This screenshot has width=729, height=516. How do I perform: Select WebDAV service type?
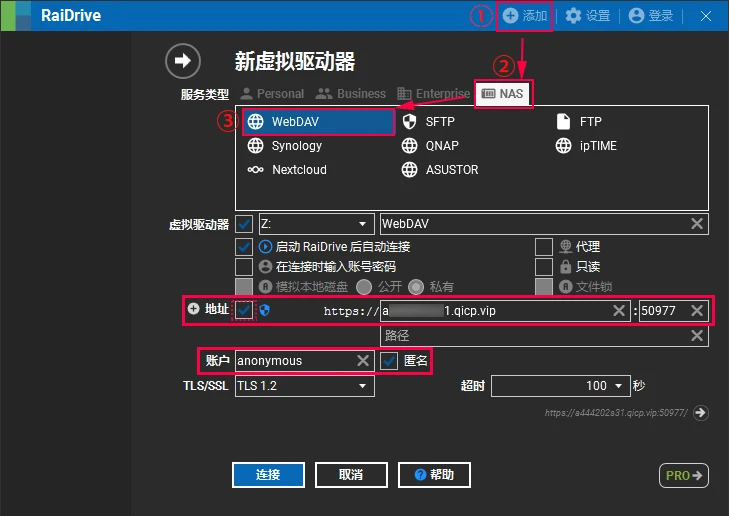pos(318,122)
